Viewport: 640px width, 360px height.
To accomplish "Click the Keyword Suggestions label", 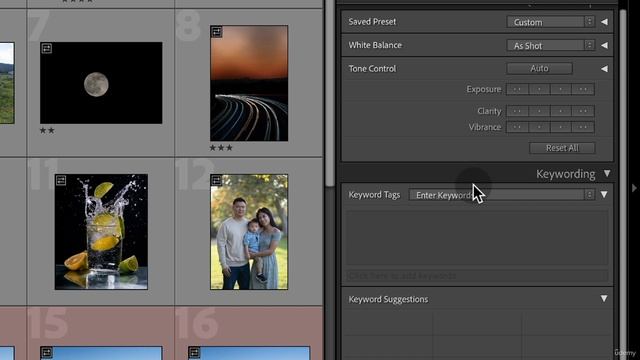I will pyautogui.click(x=388, y=299).
